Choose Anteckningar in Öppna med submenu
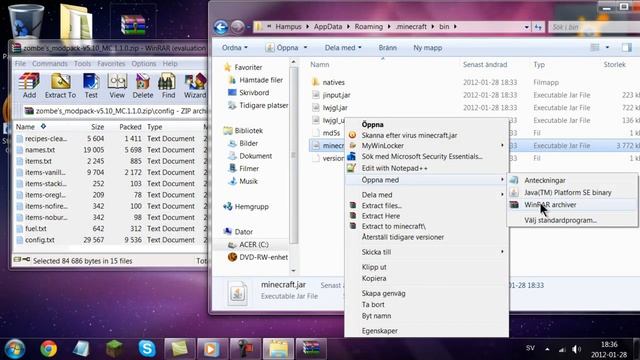 tap(572, 180)
